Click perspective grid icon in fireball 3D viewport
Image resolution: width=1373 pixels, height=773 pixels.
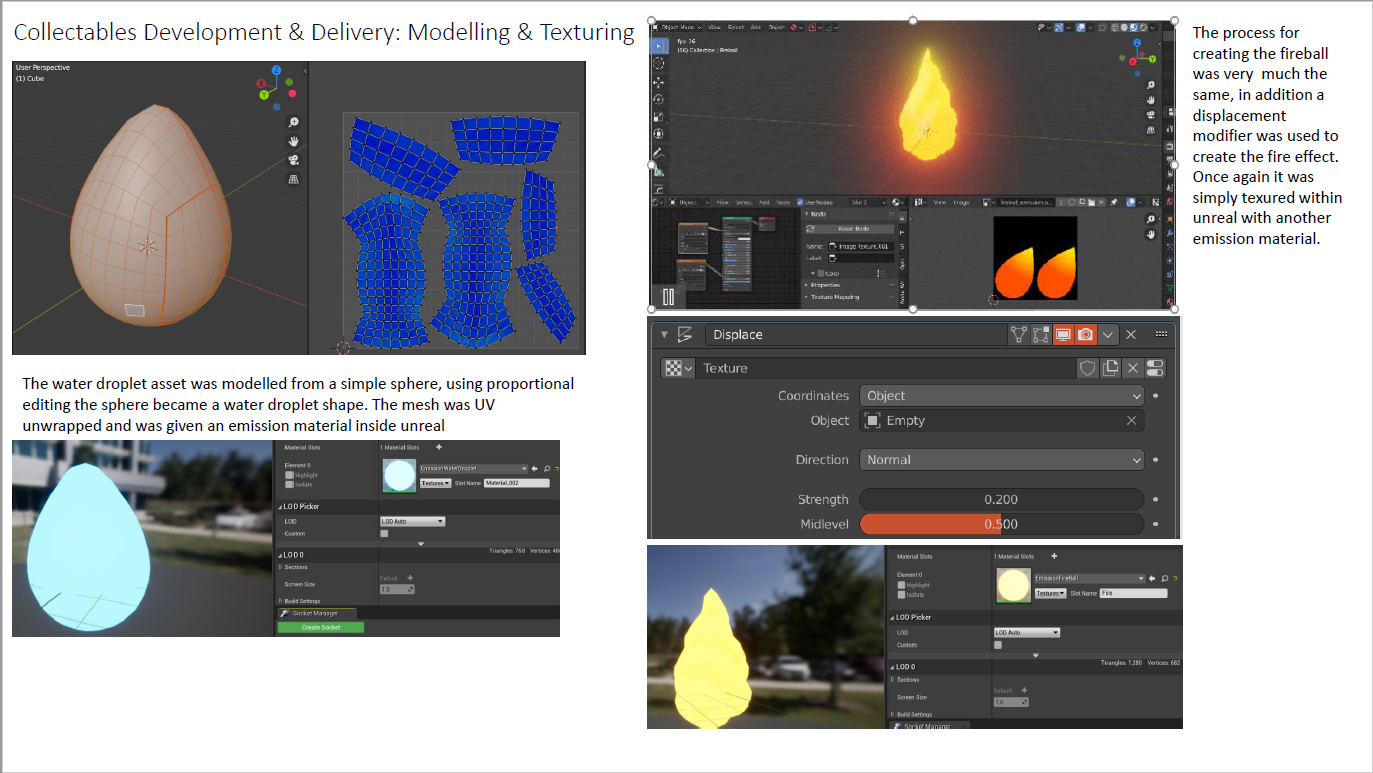[1151, 130]
